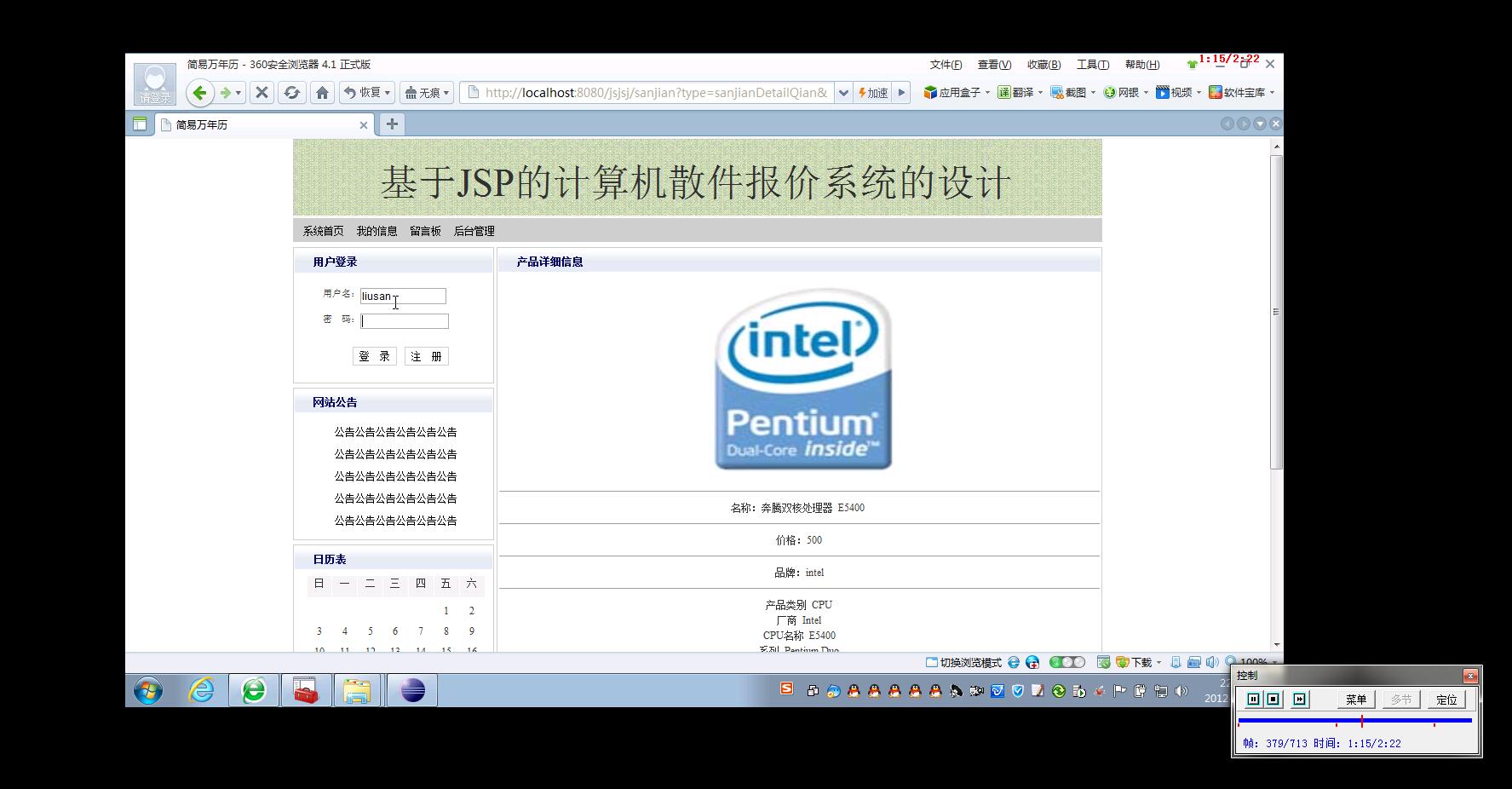Open the 留言板 nav link
This screenshot has width=1512, height=789.
point(425,231)
